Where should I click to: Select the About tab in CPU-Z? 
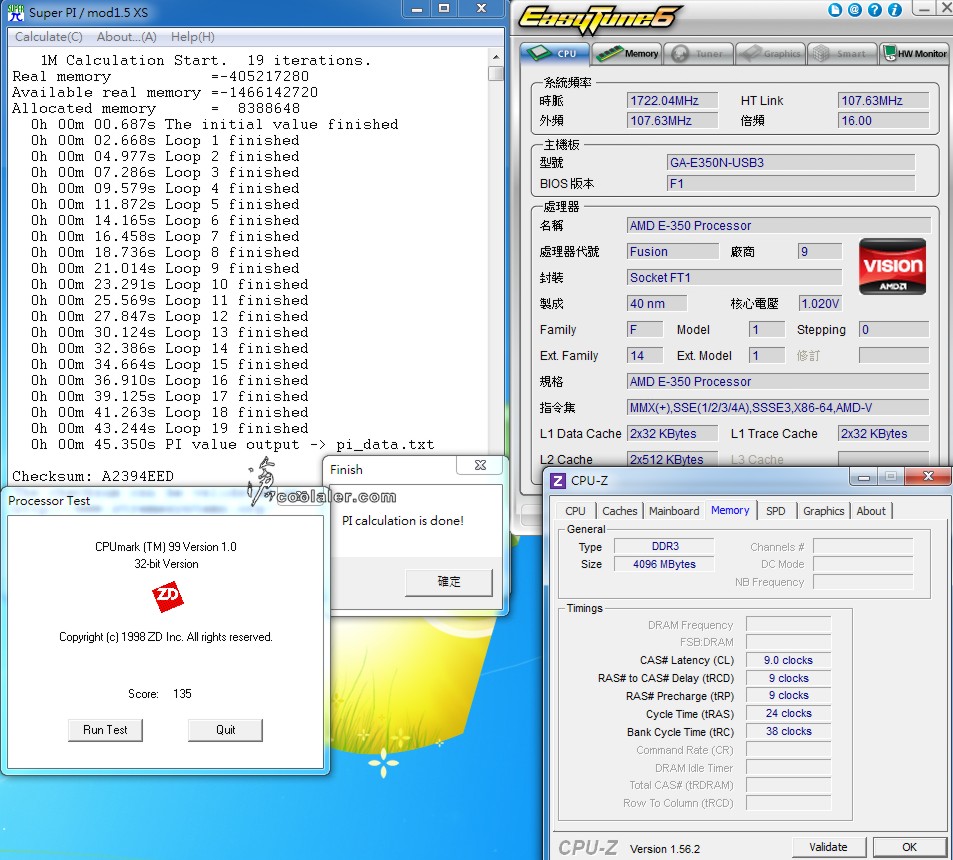[x=871, y=511]
